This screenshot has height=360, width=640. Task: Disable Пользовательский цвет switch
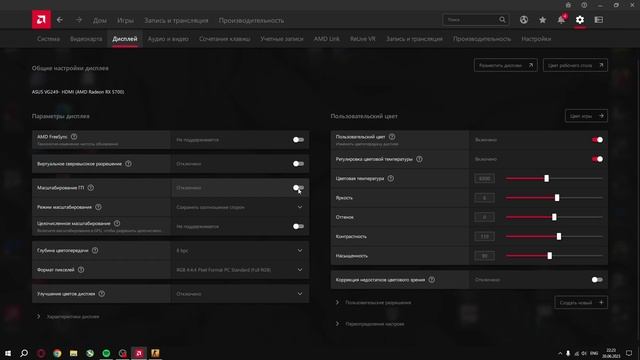pos(597,140)
